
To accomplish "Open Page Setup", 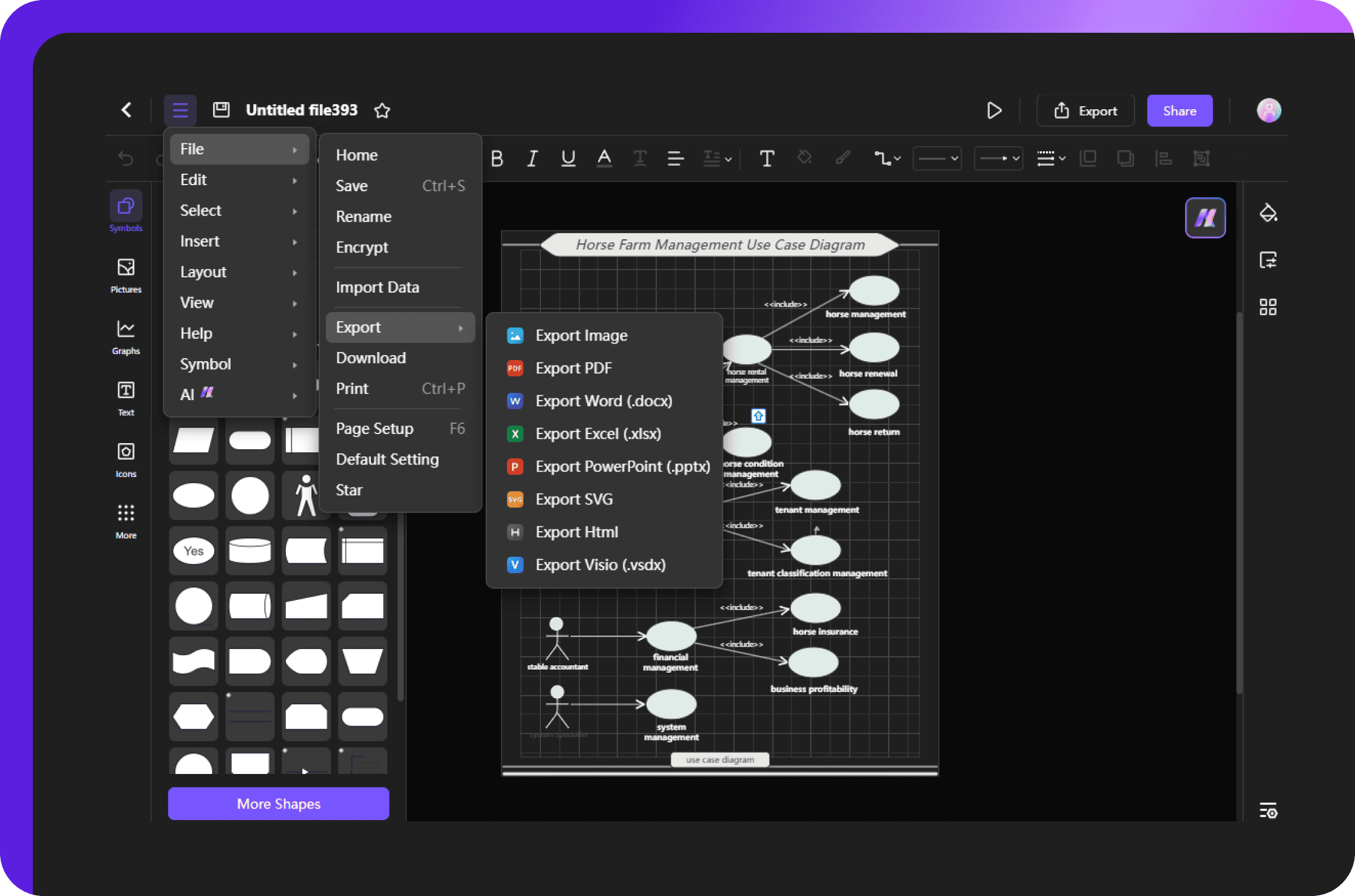I will pyautogui.click(x=400, y=429).
